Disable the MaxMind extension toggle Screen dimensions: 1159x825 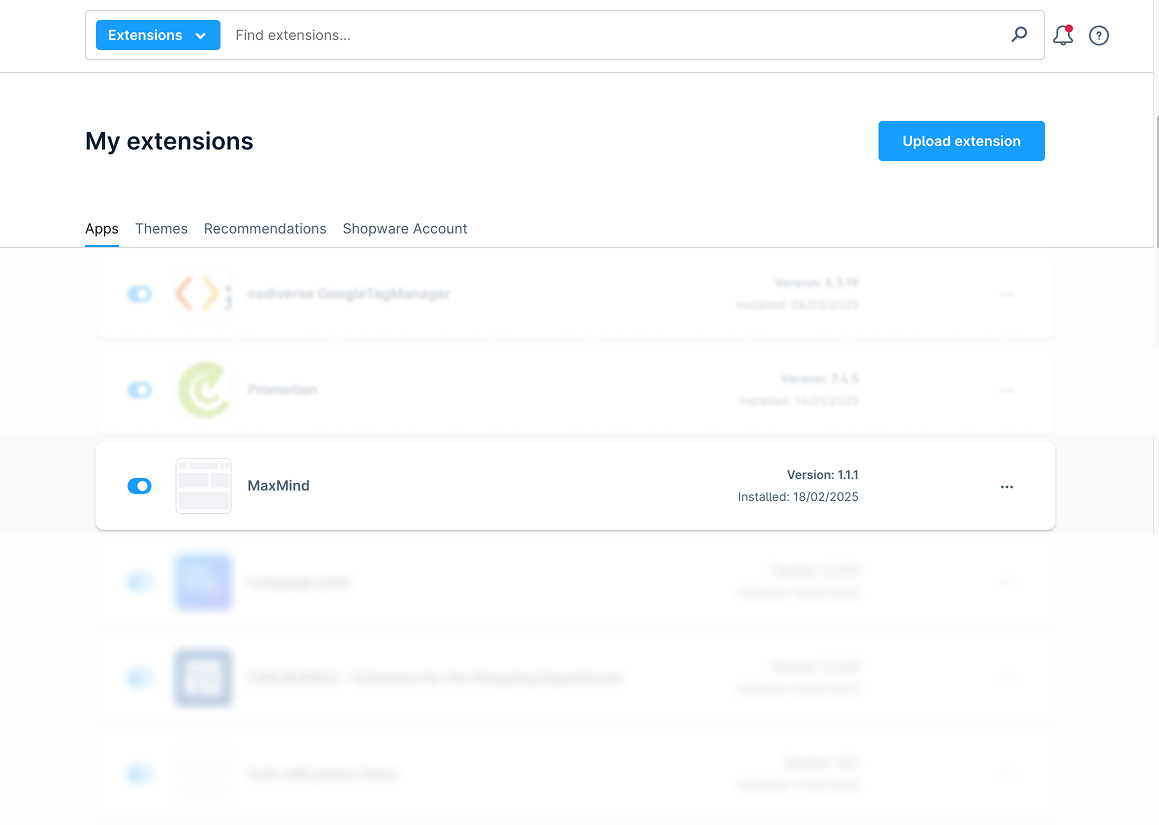(x=139, y=486)
